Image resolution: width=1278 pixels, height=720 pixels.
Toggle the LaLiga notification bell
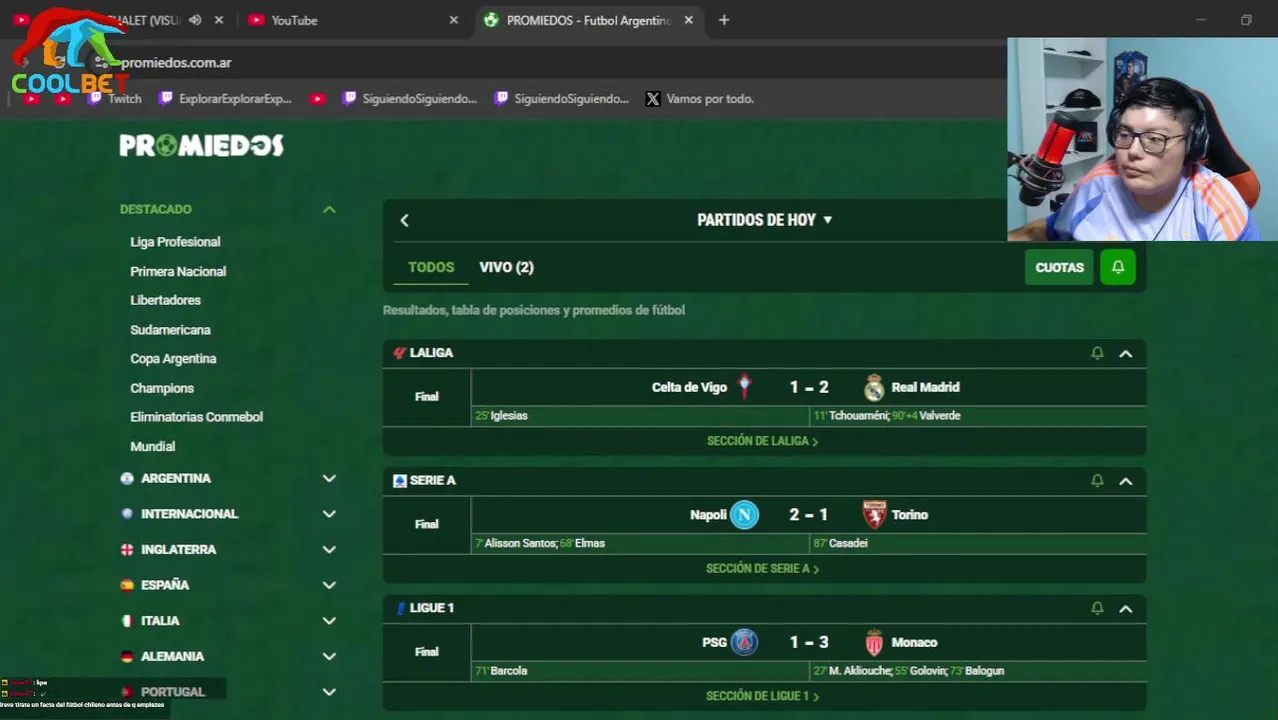(x=1097, y=353)
